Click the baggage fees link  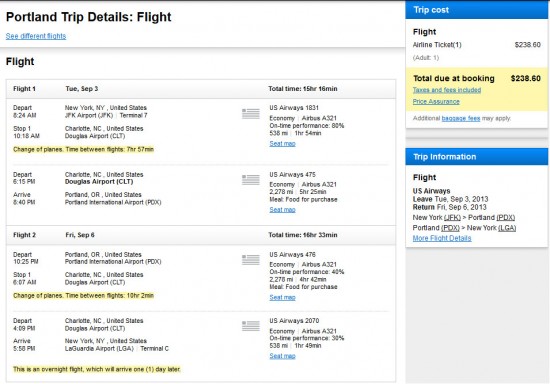[x=461, y=119]
